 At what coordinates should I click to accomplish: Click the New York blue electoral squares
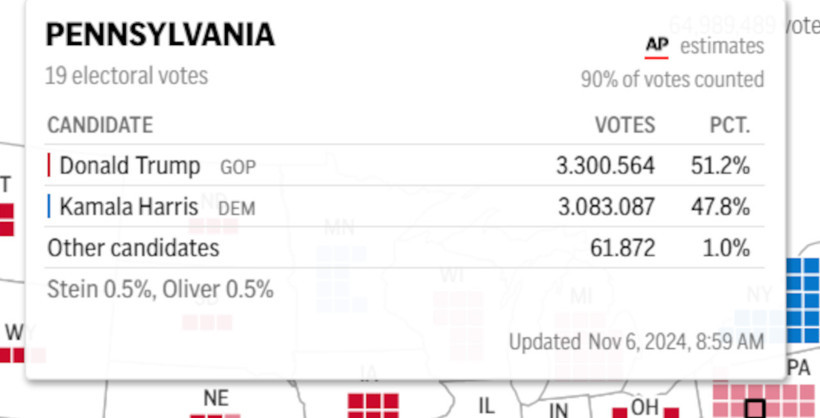pos(802,300)
